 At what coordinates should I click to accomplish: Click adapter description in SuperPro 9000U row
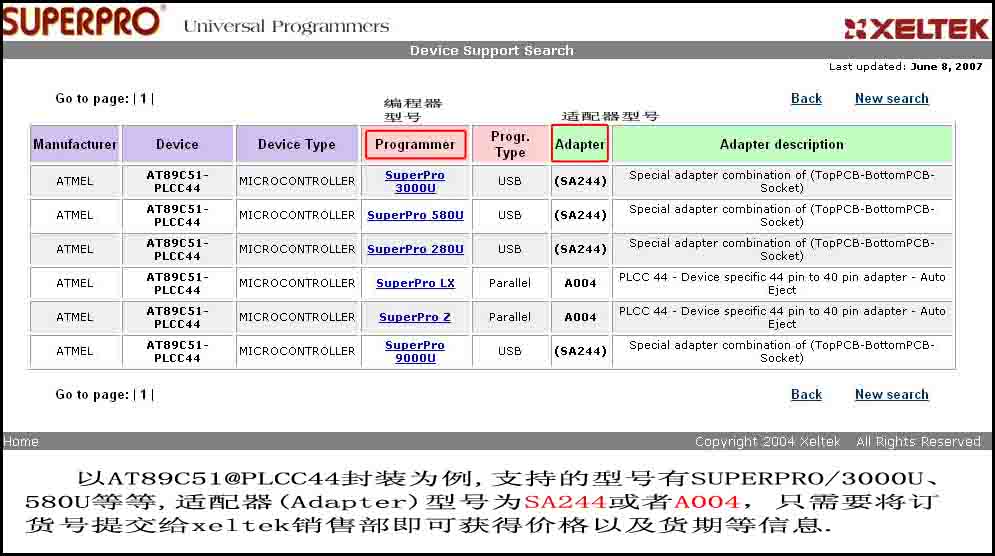click(x=782, y=352)
